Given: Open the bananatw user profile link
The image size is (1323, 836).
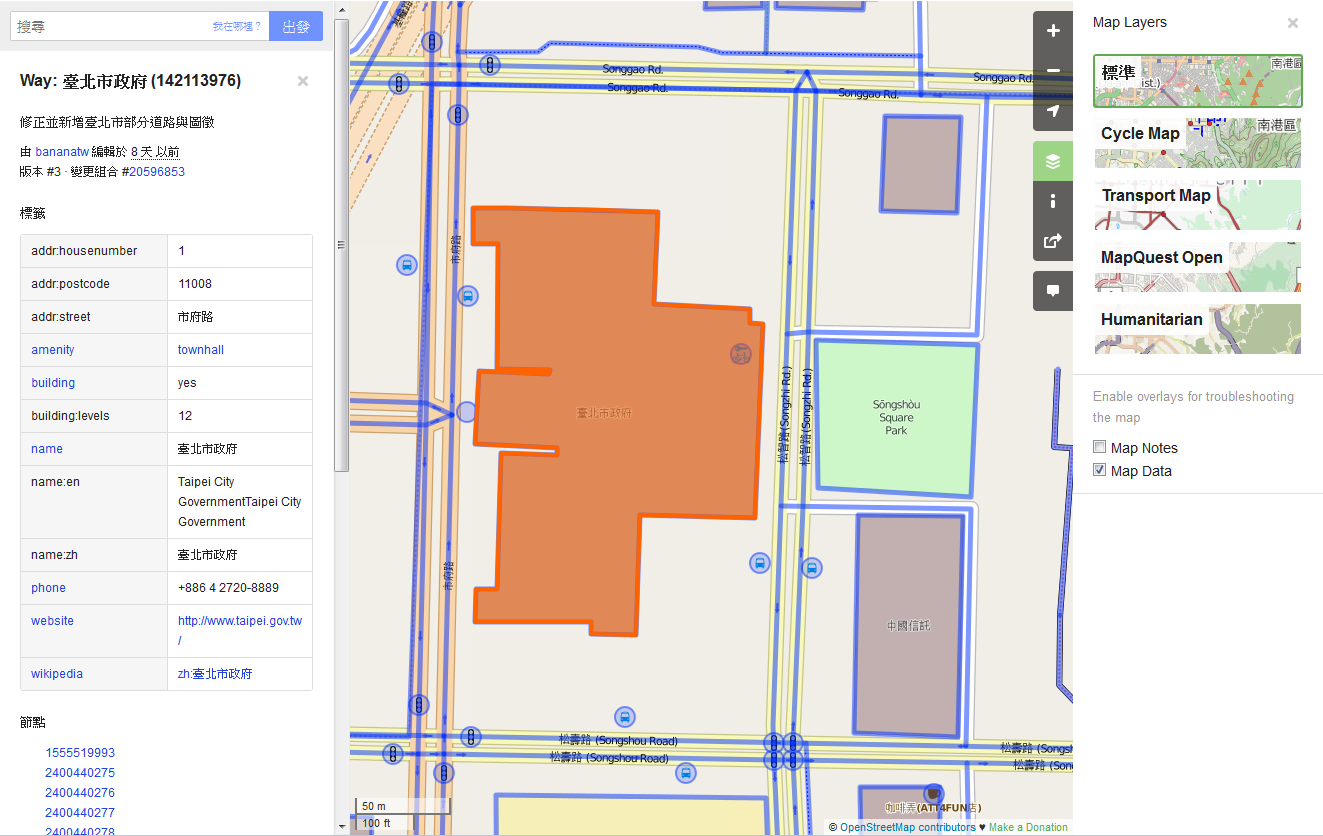Looking at the screenshot, I should (x=62, y=152).
